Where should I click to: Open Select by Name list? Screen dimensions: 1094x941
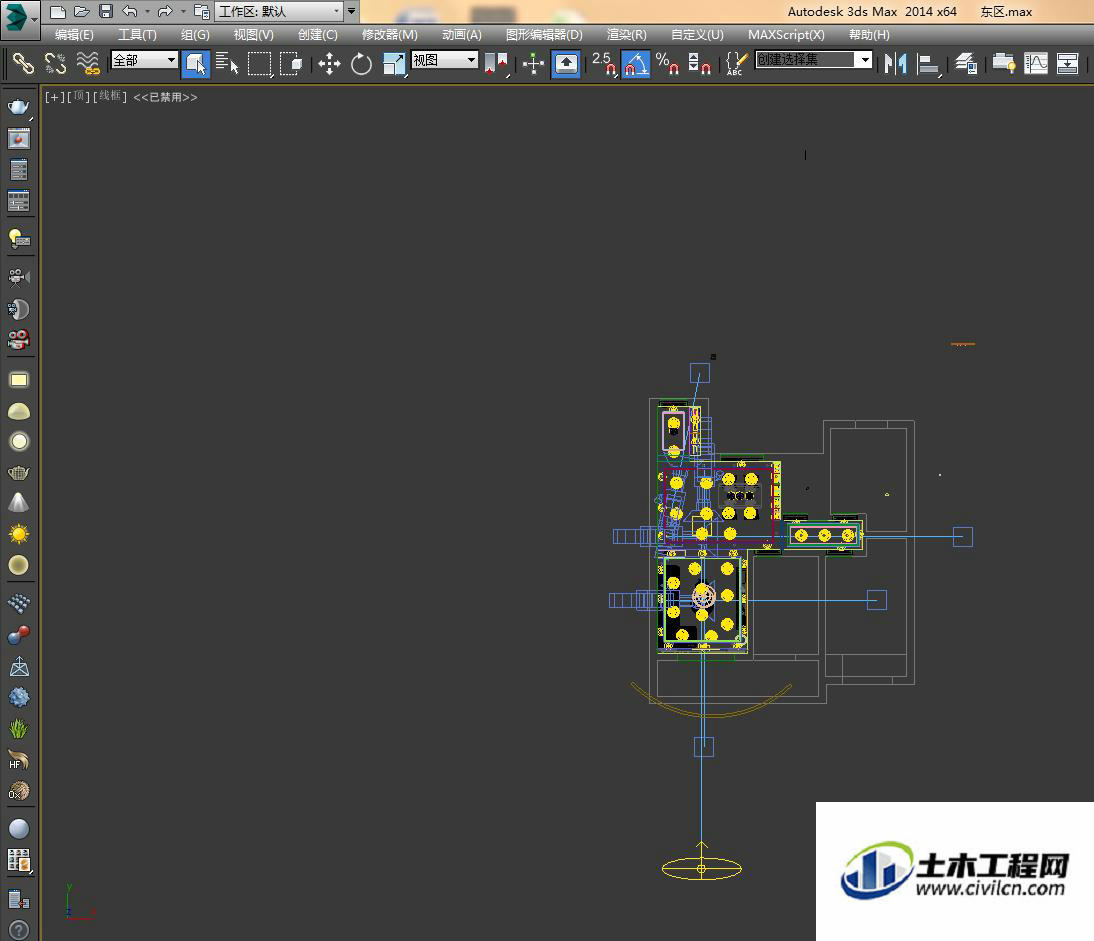[227, 63]
